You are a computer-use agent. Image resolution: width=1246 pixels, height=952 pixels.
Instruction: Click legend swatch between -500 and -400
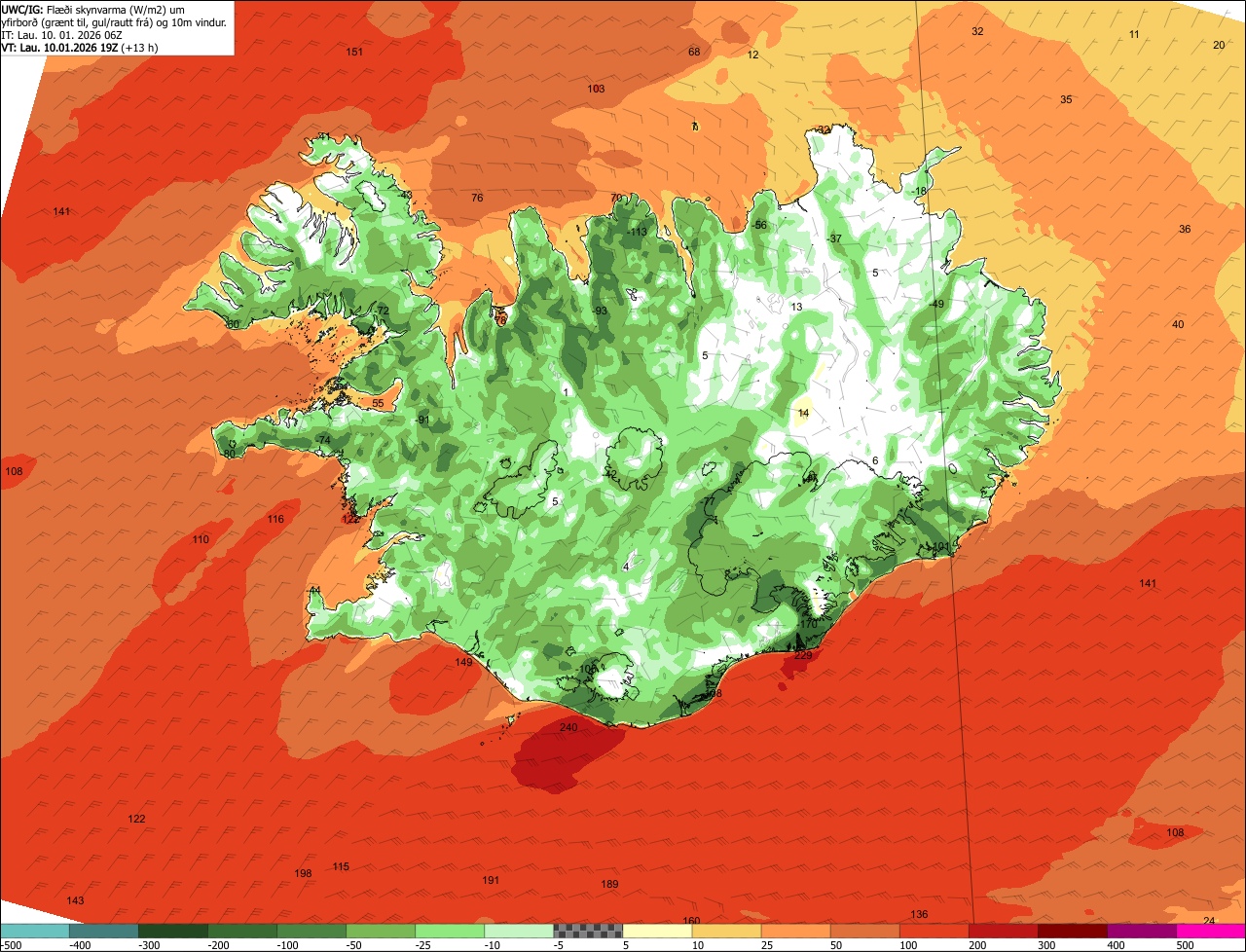tap(35, 931)
